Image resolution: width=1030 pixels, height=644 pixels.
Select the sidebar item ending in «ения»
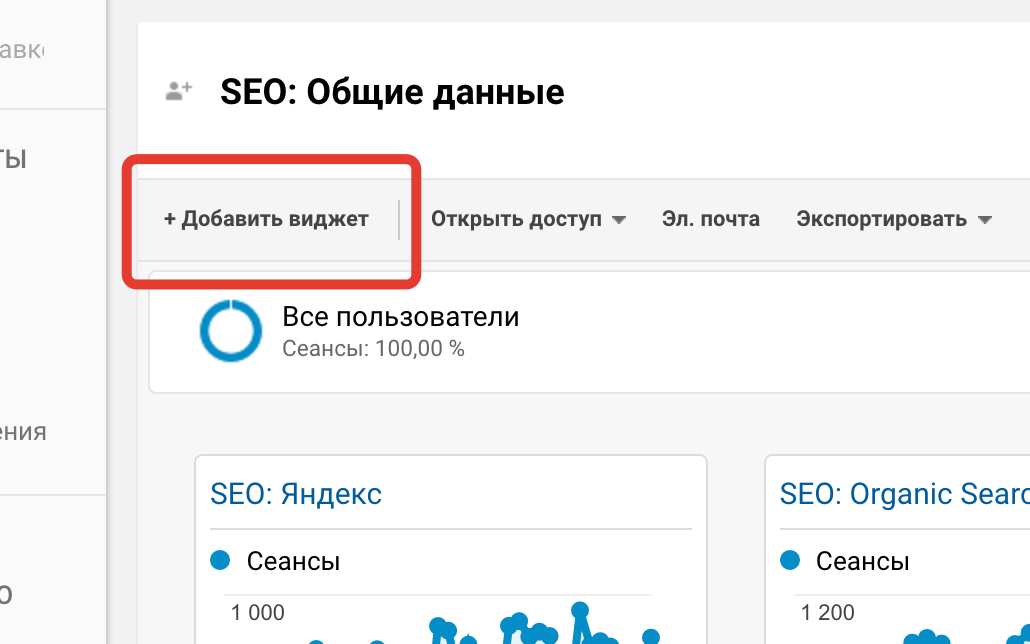tap(24, 432)
